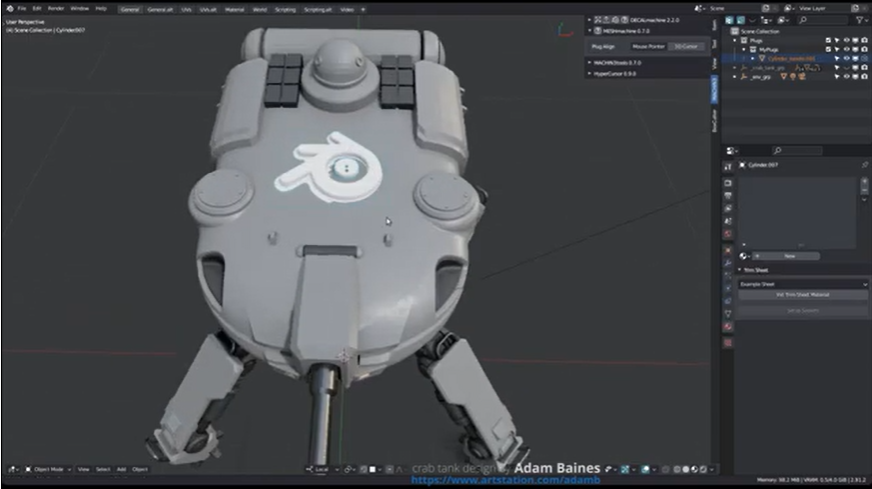This screenshot has width=872, height=489.
Task: Toggle visibility eye of highlighted Cylinder row
Action: pyautogui.click(x=846, y=58)
